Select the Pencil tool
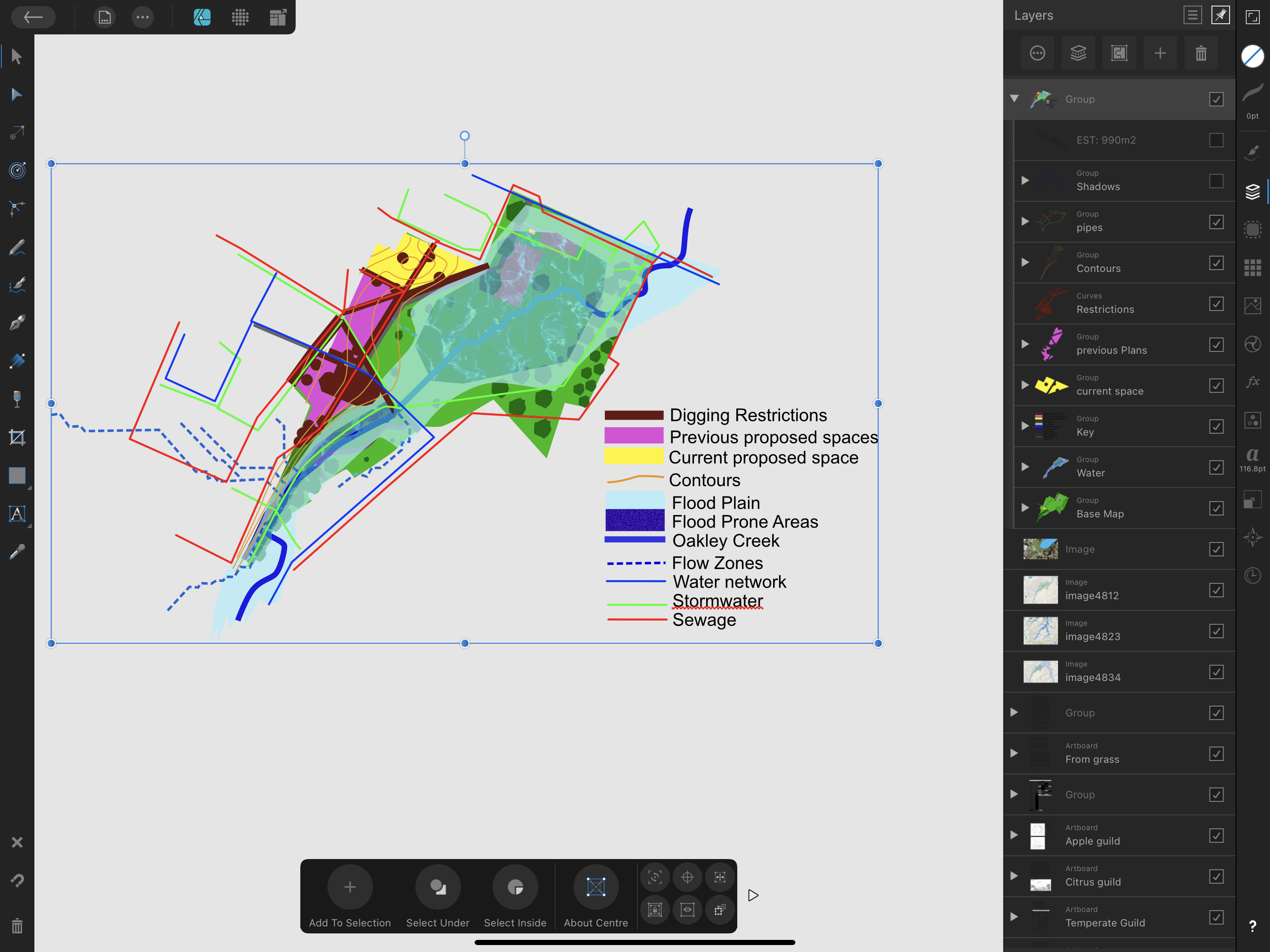1270x952 pixels. click(x=17, y=247)
